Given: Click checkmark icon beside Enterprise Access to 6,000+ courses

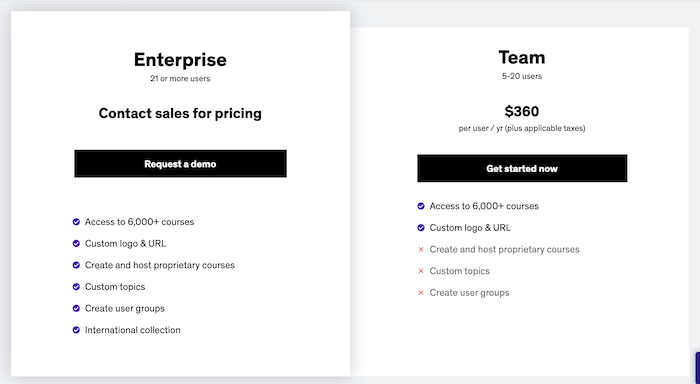Looking at the screenshot, I should (76, 222).
